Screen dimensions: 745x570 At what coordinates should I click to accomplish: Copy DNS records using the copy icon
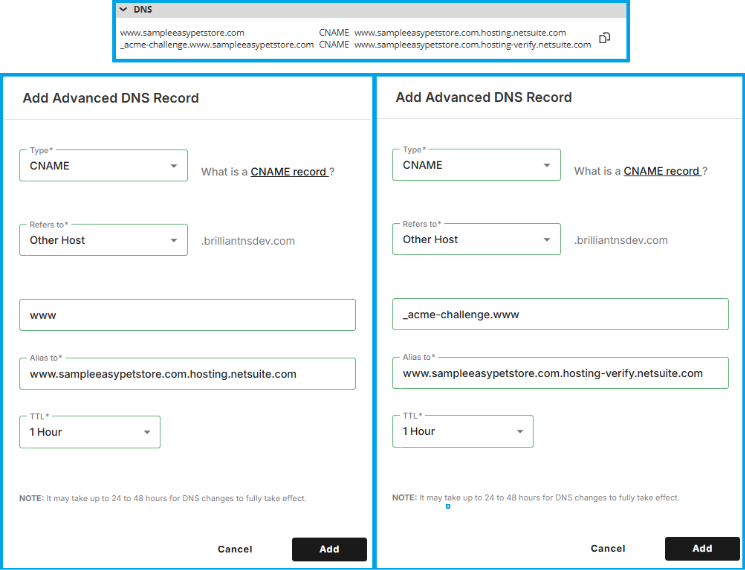coord(604,38)
